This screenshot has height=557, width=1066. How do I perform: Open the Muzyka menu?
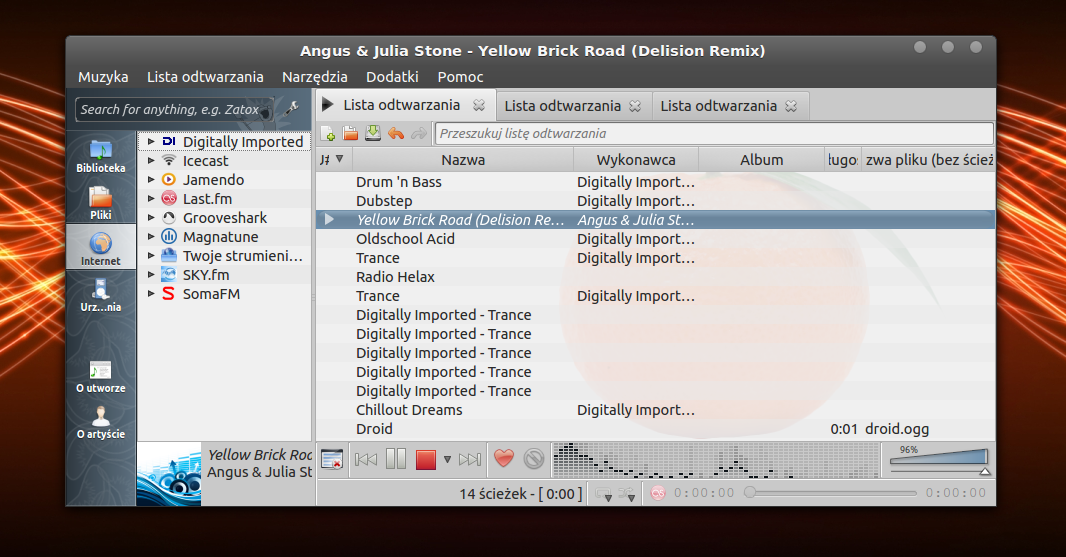(103, 77)
